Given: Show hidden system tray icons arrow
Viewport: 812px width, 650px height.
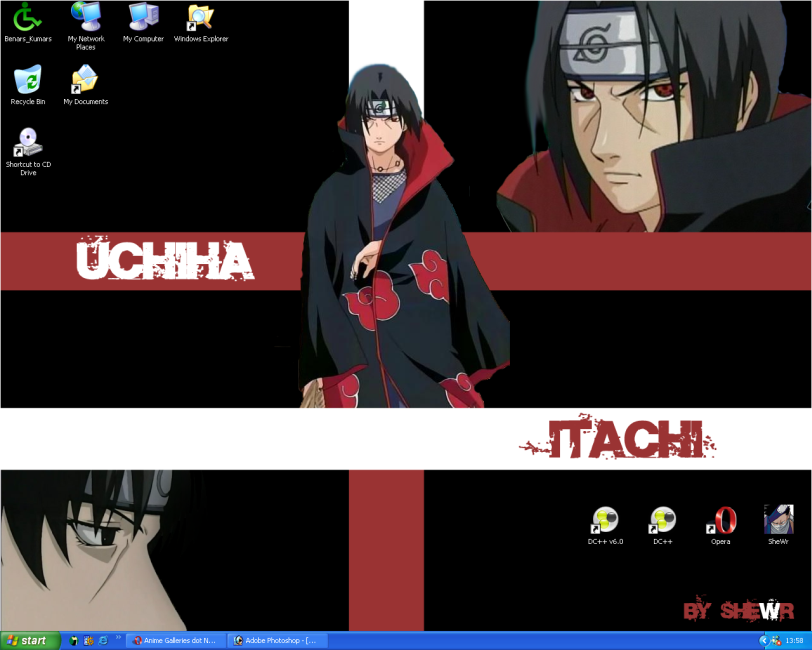Looking at the screenshot, I should 763,641.
